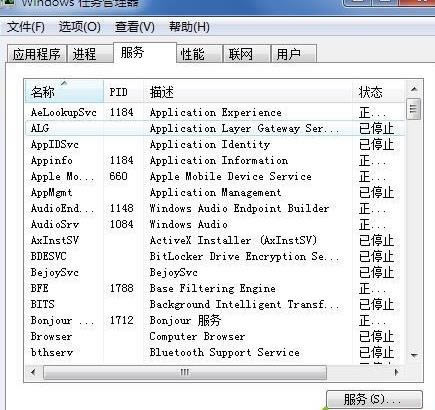435x410 pixels.
Task: Select the AppMgmt service row
Action: tap(215, 192)
